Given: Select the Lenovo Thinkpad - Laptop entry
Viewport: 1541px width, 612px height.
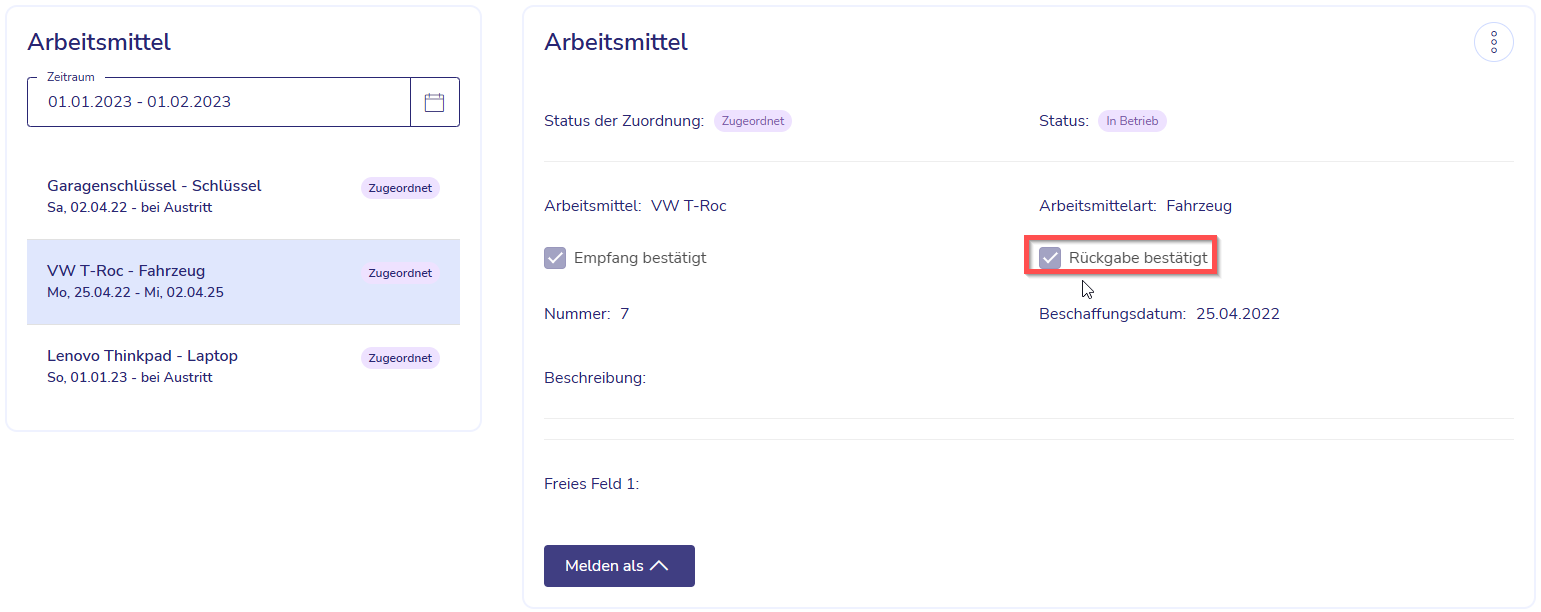Looking at the screenshot, I should tap(243, 367).
